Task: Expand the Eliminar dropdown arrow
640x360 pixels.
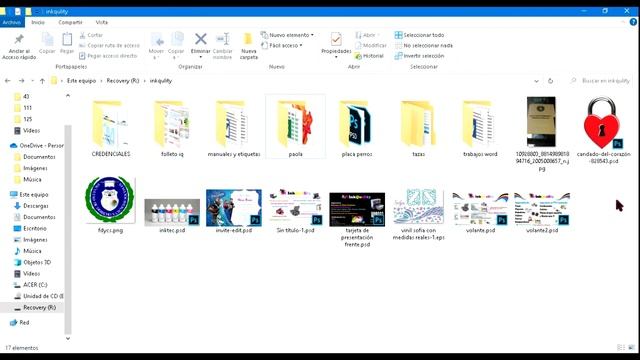Action: pos(200,57)
